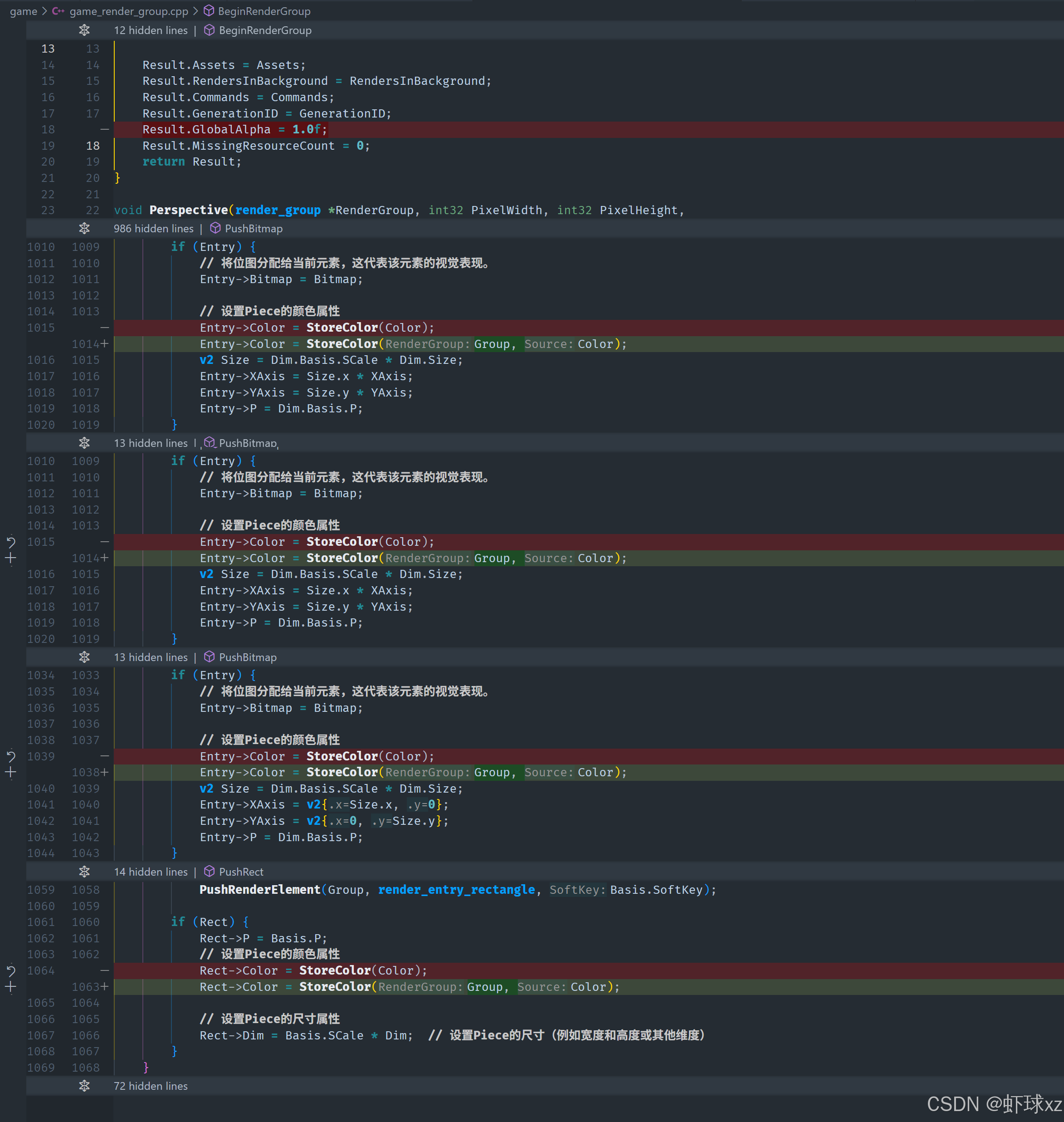
Task: Stage the Rect->Color change at line 1063
Action: pos(11,987)
